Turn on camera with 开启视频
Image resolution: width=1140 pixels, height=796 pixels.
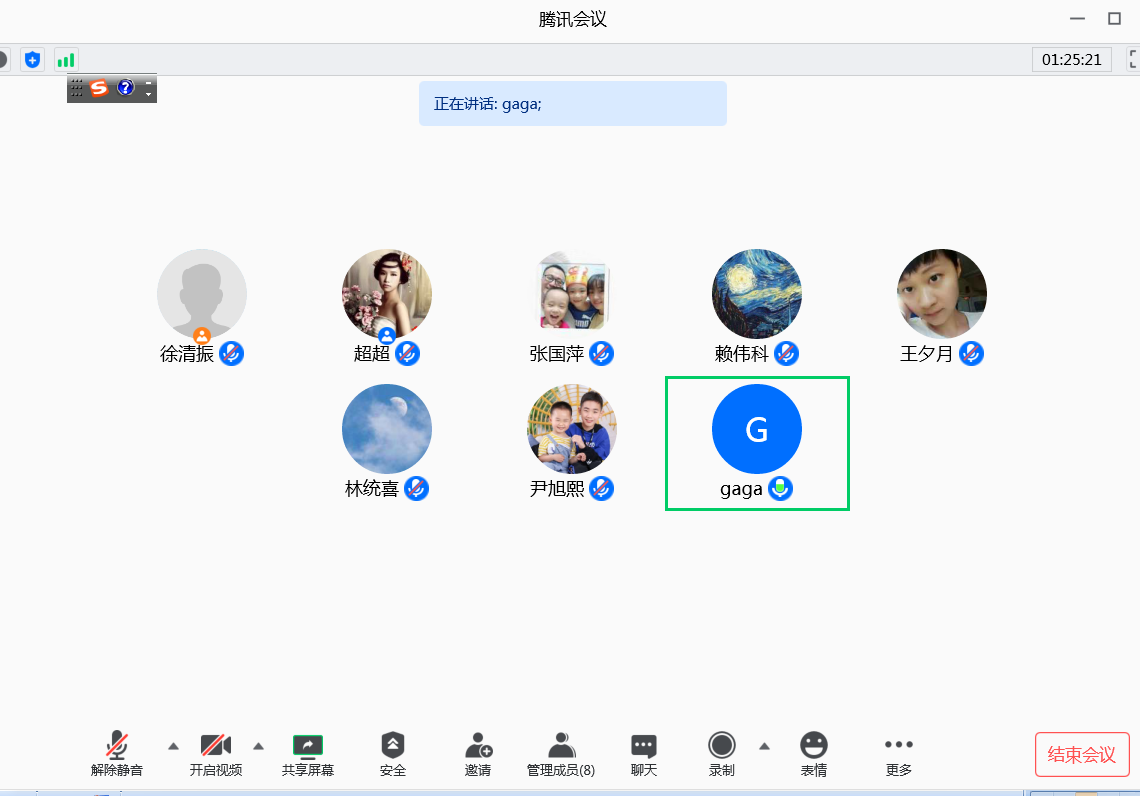(216, 746)
